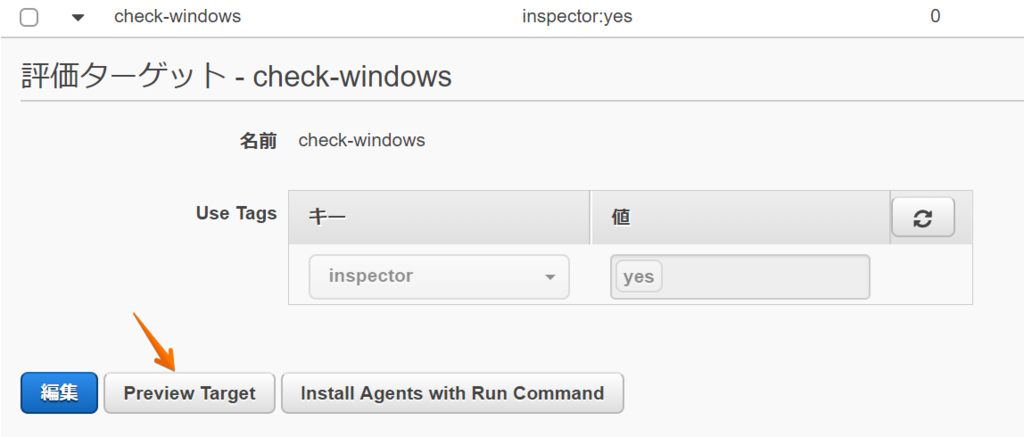The height and width of the screenshot is (437, 1024).
Task: Click the Preview Target button
Action: pyautogui.click(x=189, y=393)
